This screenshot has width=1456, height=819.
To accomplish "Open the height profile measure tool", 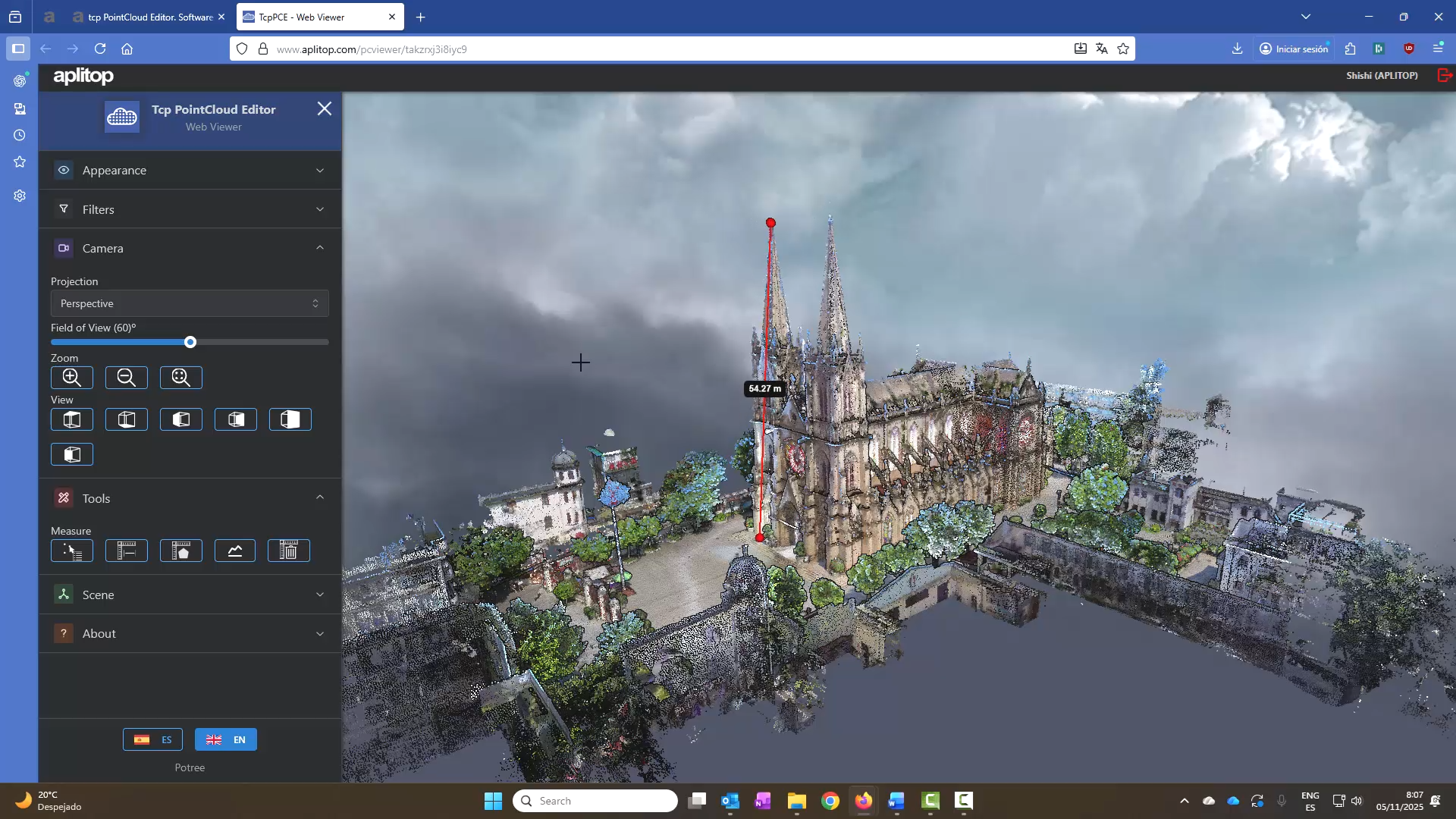I will click(236, 551).
